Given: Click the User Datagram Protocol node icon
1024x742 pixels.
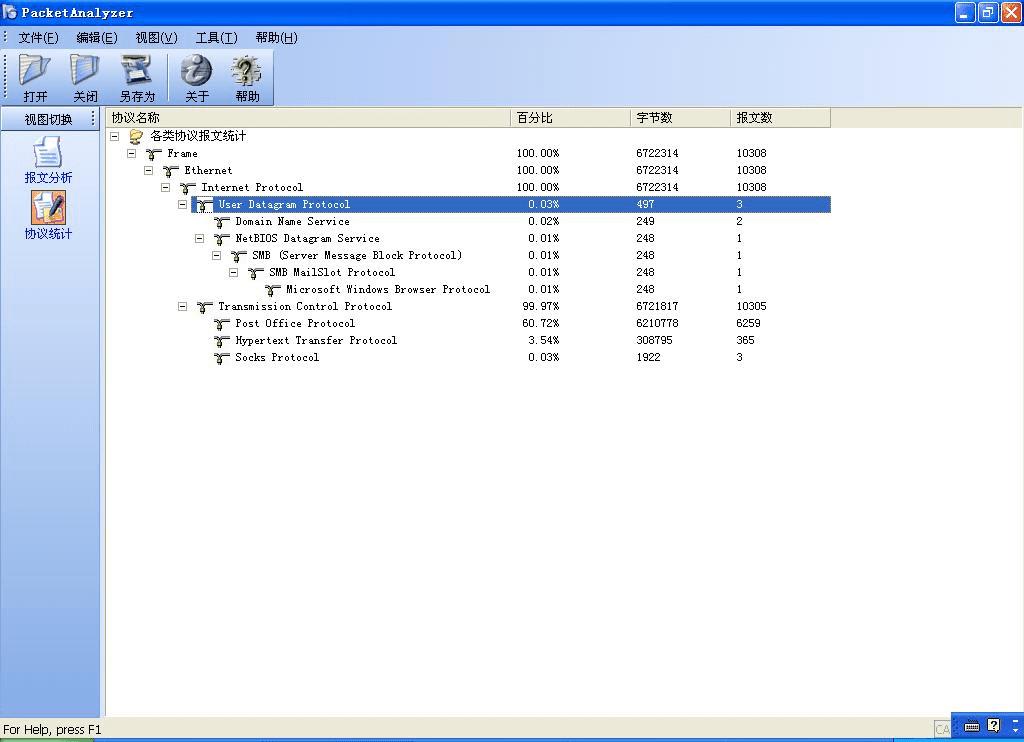Looking at the screenshot, I should 204,205.
